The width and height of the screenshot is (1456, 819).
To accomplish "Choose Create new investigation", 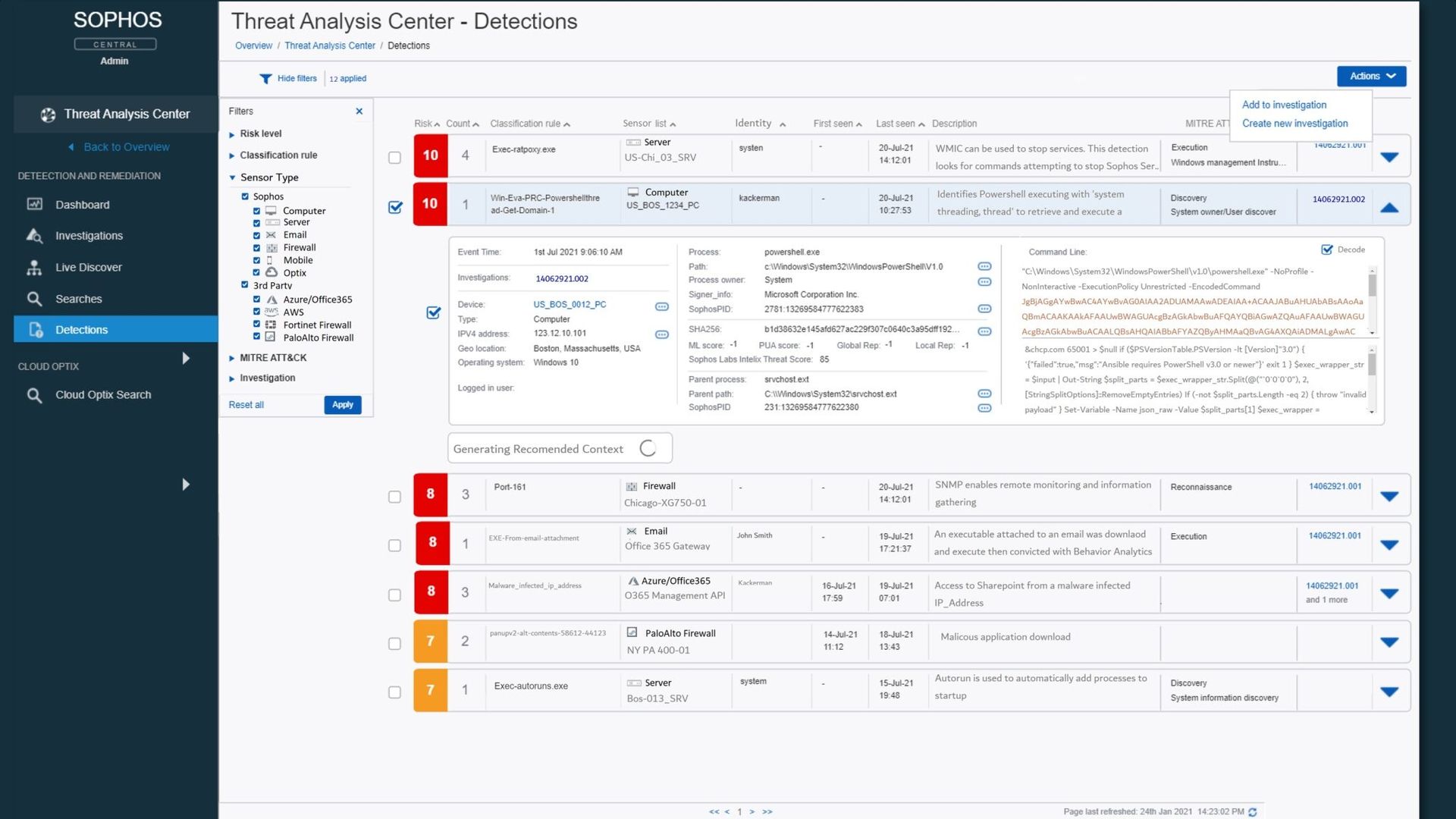I will coord(1294,124).
